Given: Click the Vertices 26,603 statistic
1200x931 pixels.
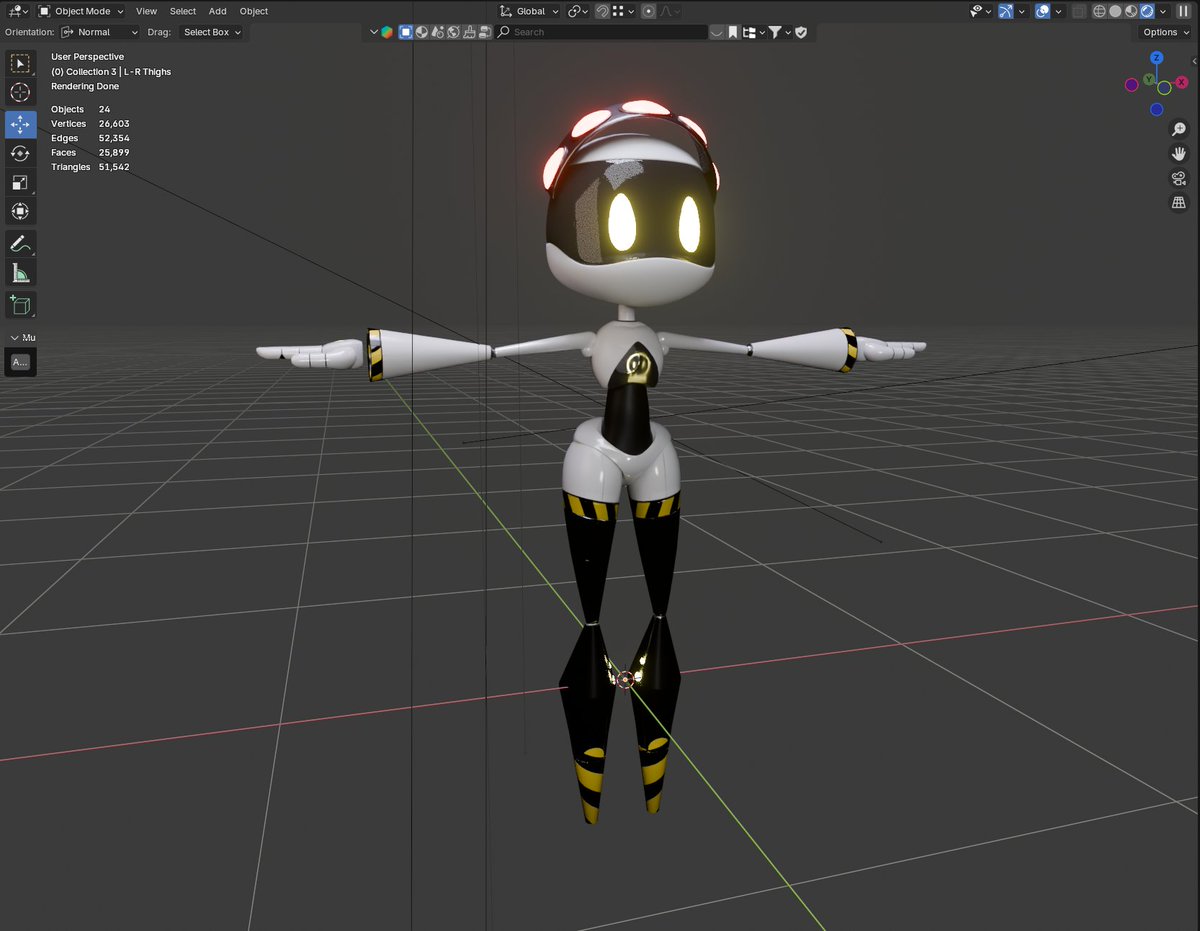Looking at the screenshot, I should click(90, 124).
